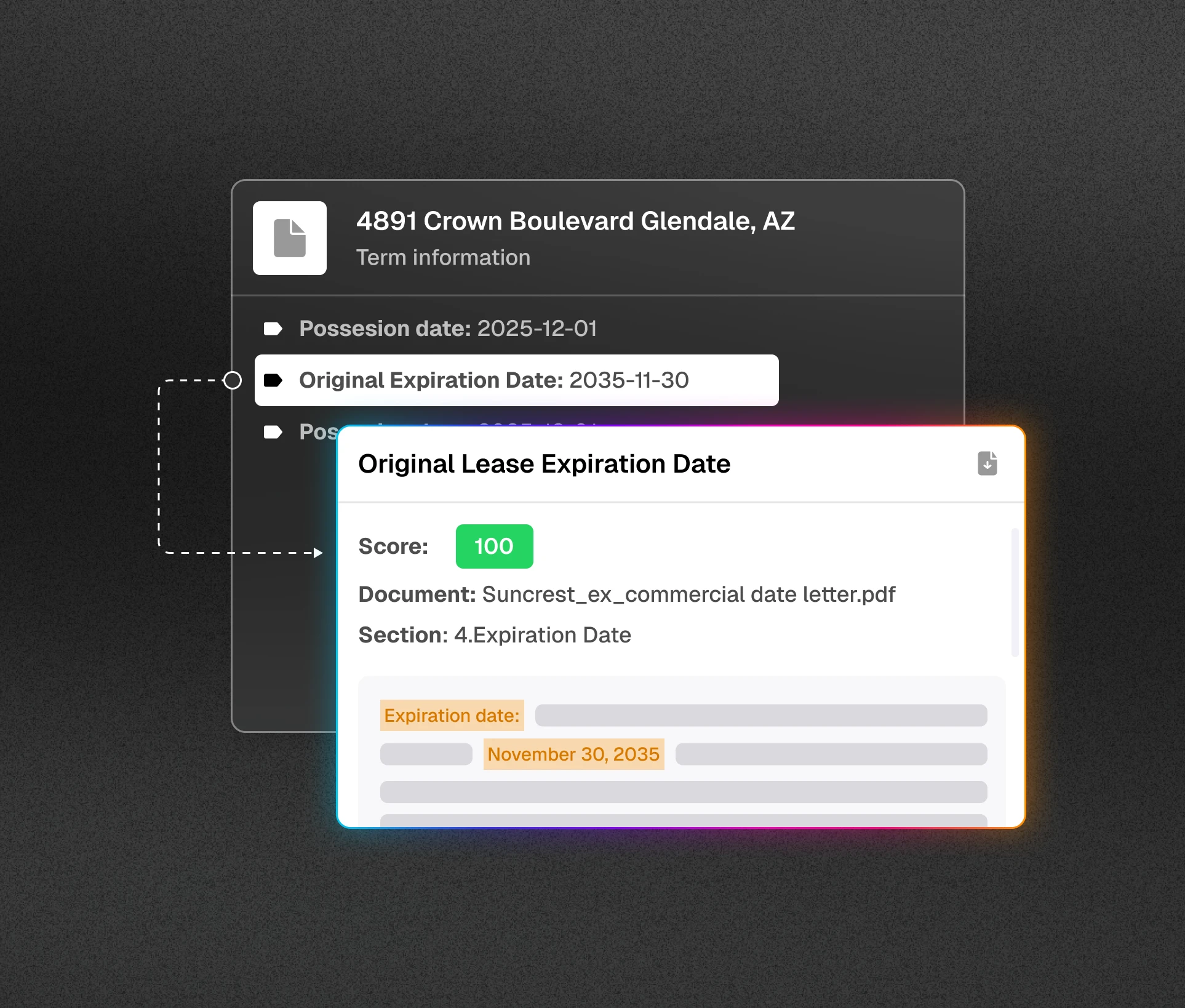
Task: Download the Original Lease Expiration Date source file
Action: [x=987, y=463]
